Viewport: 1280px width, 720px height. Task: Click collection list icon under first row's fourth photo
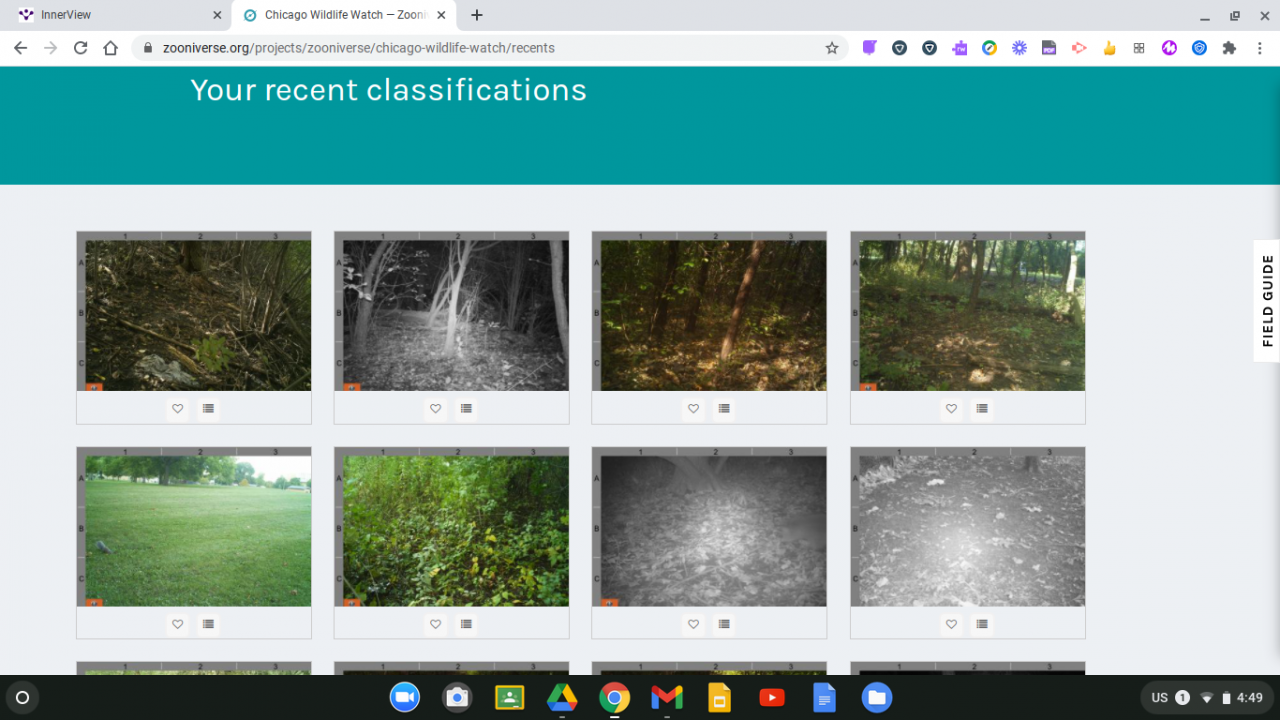pos(982,408)
